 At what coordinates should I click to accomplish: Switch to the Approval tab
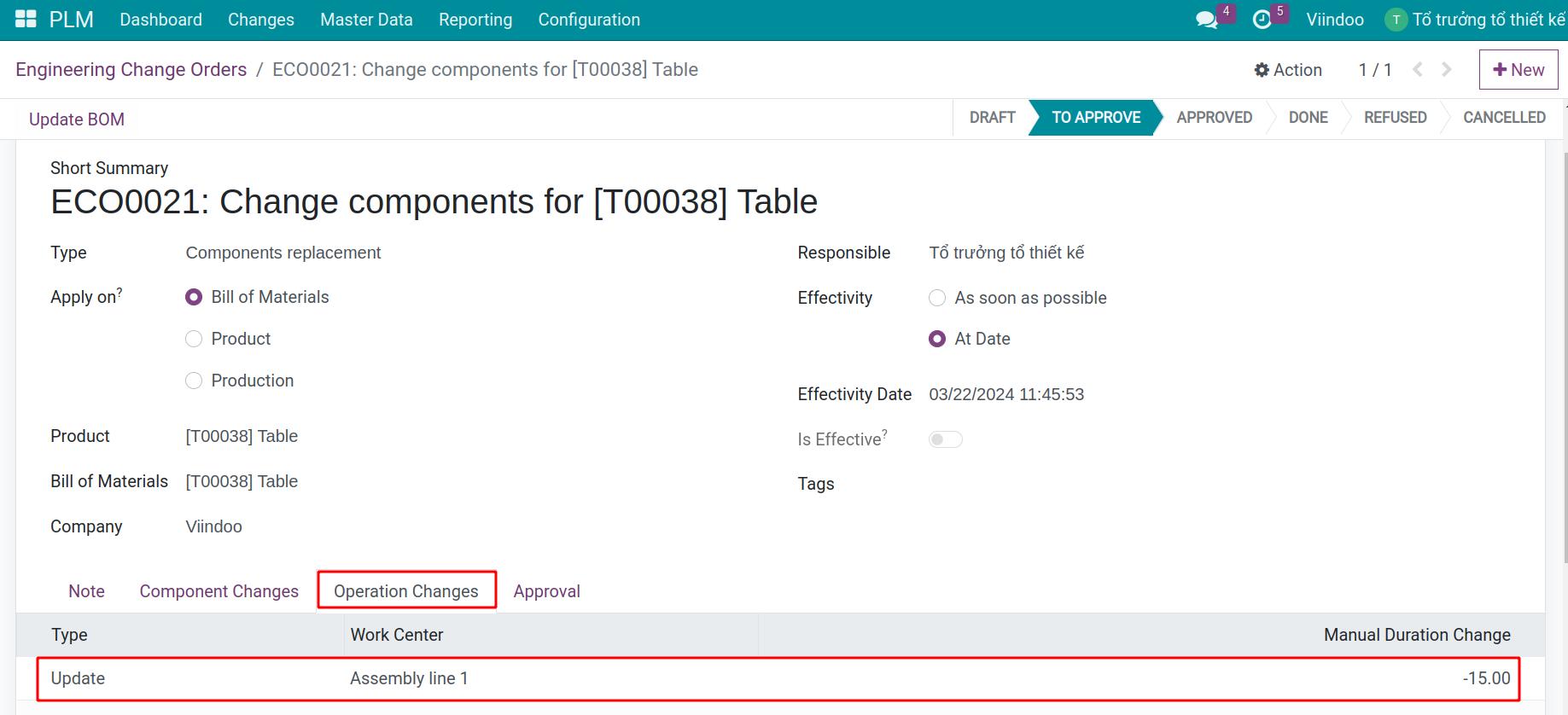[x=547, y=591]
